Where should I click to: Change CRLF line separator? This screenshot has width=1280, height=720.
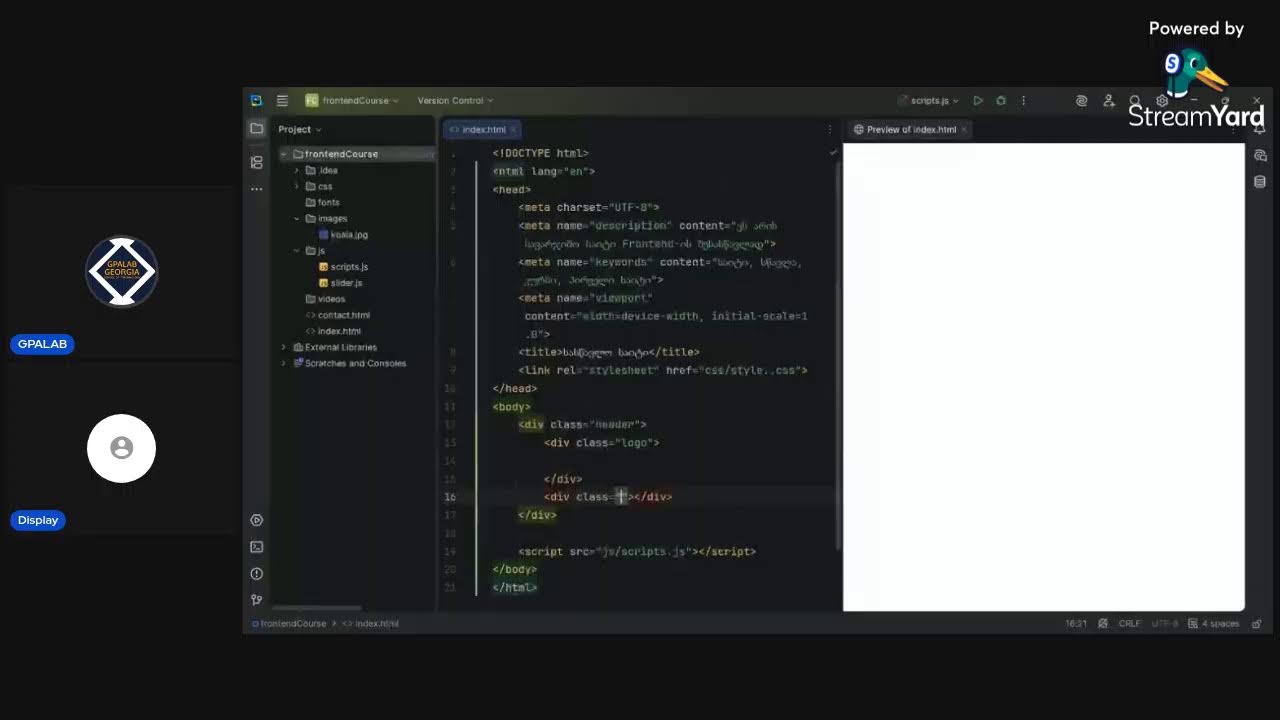coord(1130,623)
